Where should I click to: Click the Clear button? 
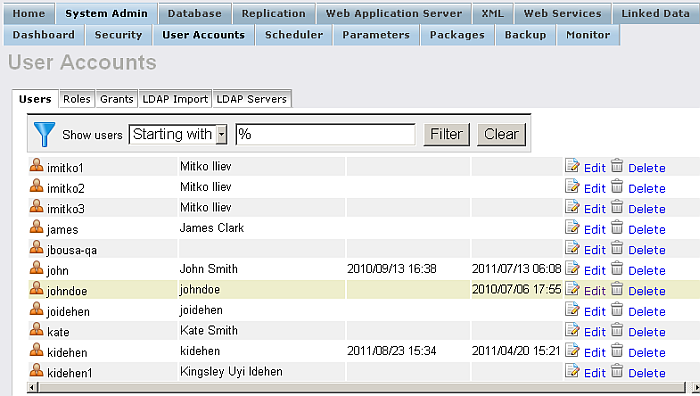tap(501, 134)
